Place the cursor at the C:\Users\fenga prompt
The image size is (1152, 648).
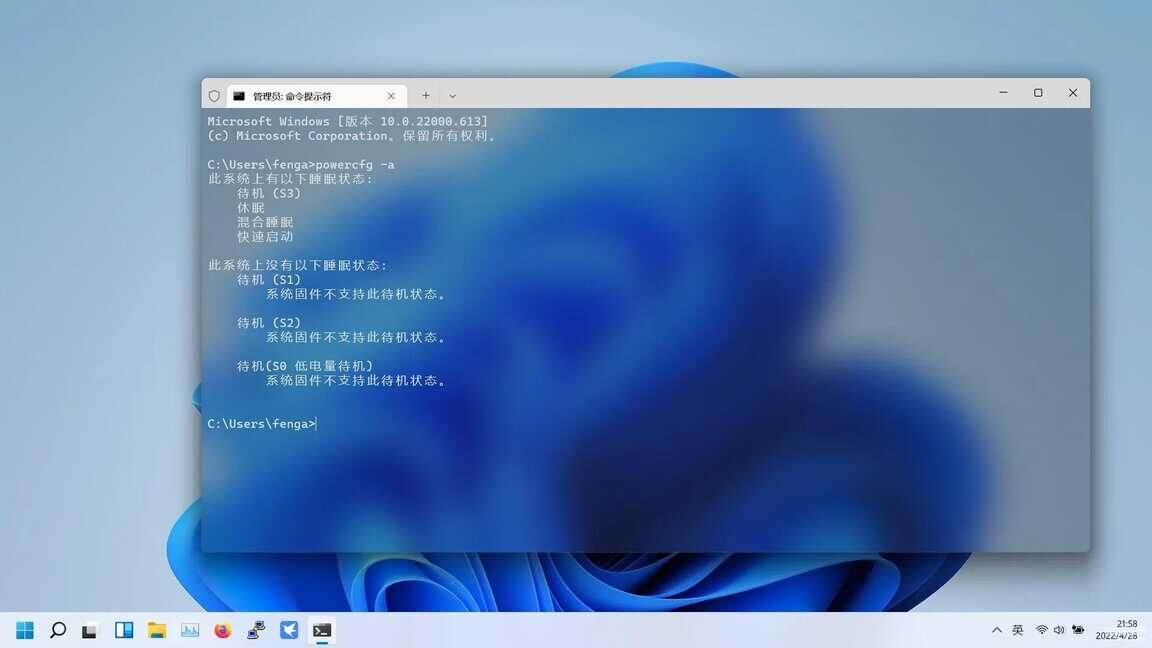(316, 423)
